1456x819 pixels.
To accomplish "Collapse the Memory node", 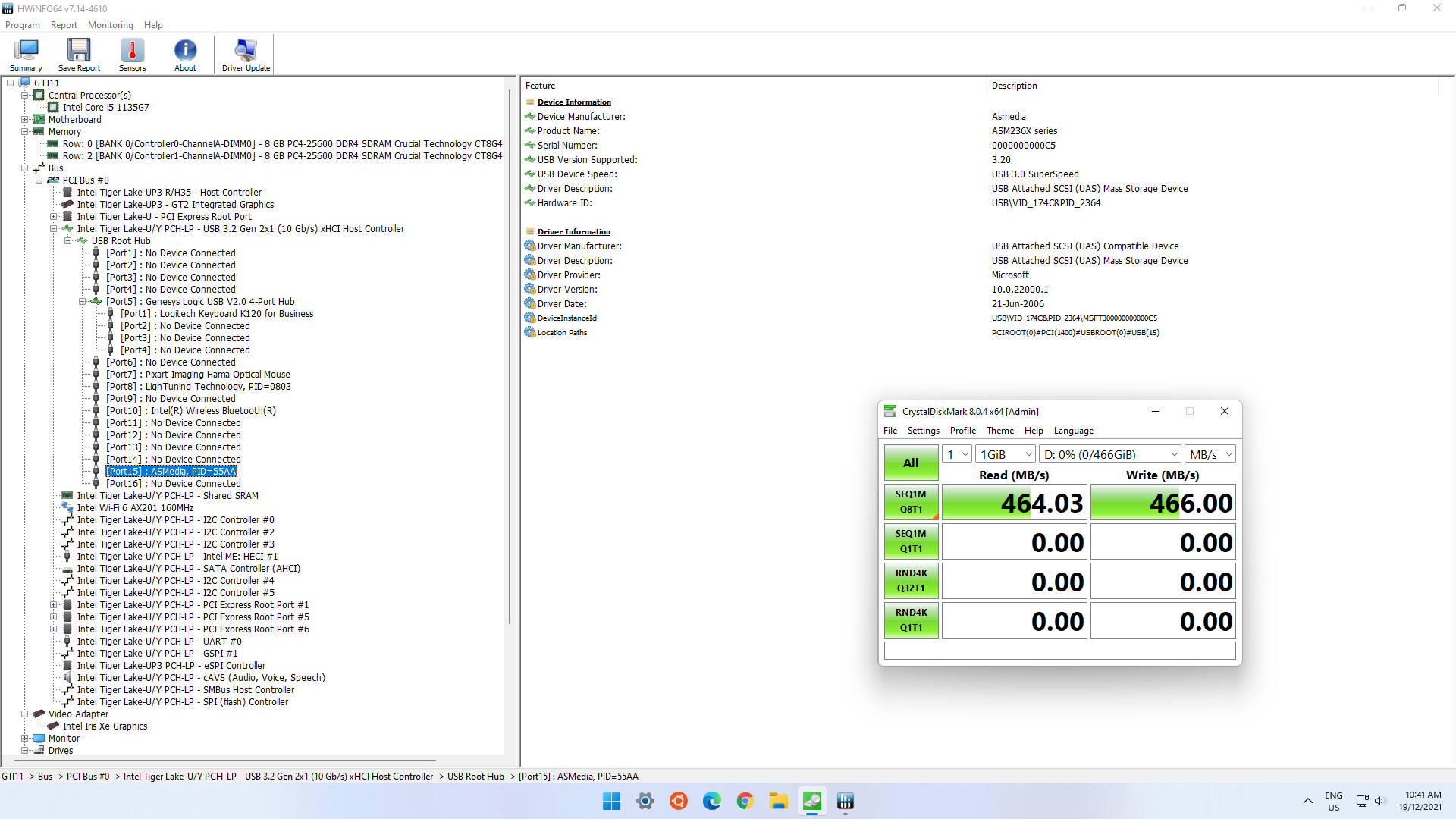I will pos(25,131).
